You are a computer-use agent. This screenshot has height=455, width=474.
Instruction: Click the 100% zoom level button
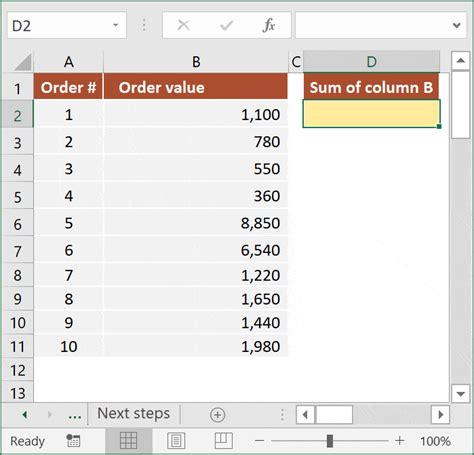point(435,441)
